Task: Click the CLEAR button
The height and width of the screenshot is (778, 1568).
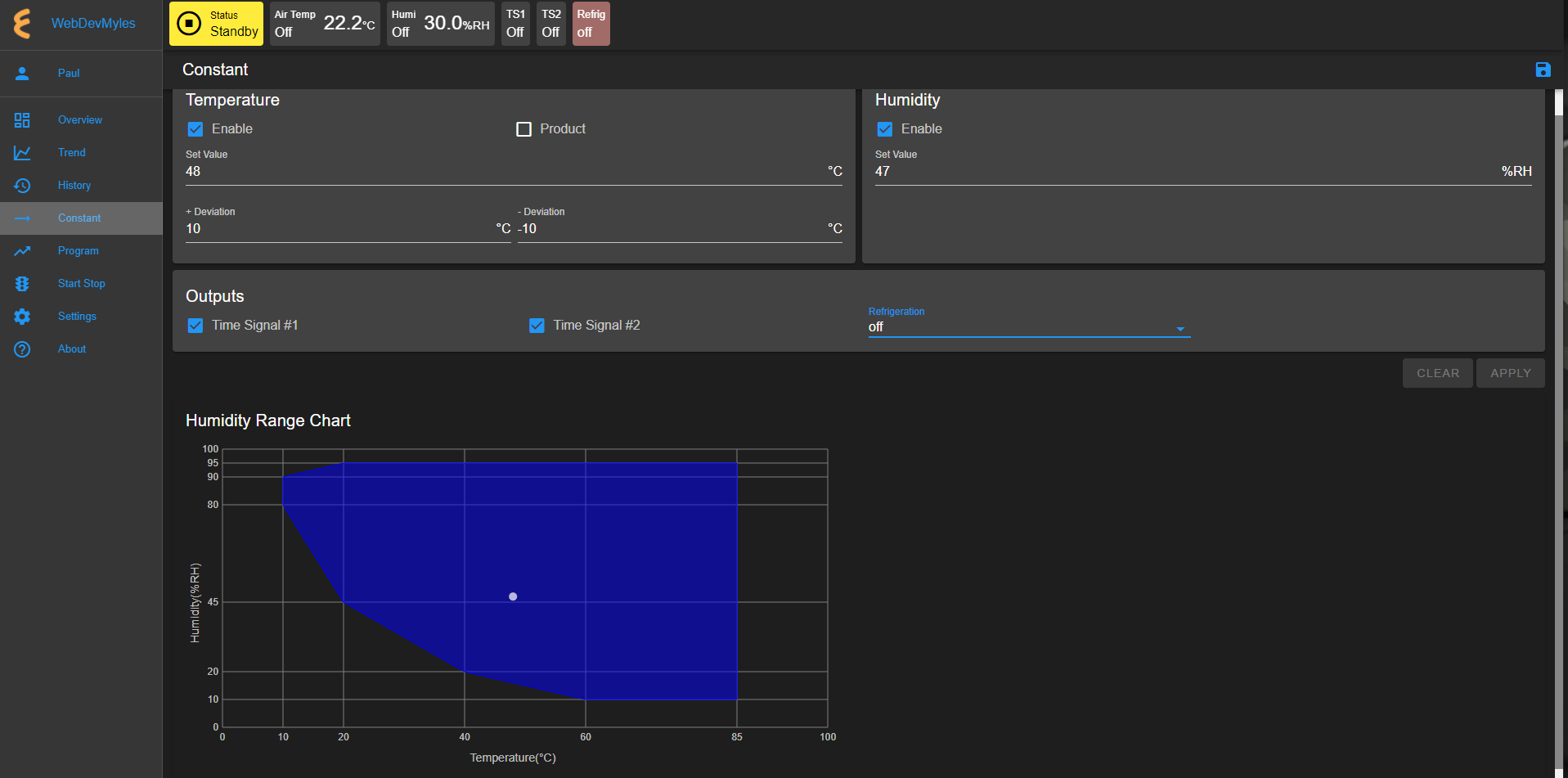Action: pyautogui.click(x=1438, y=373)
